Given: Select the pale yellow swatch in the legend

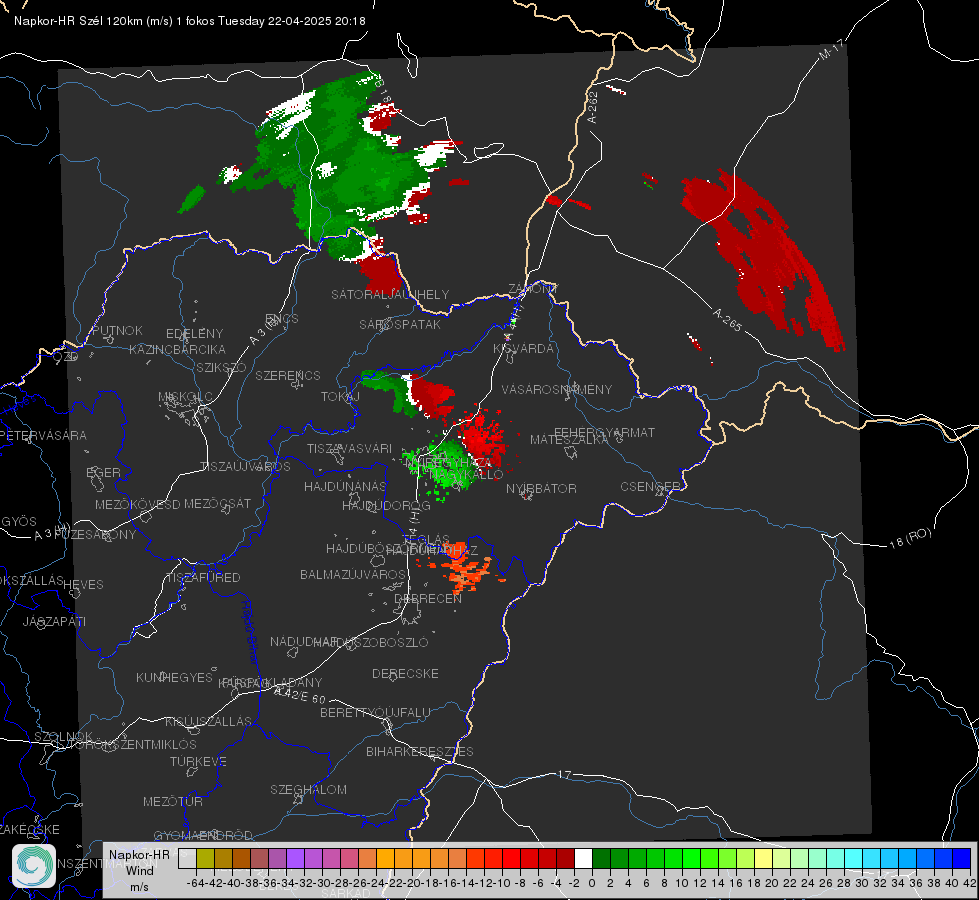Looking at the screenshot, I should click(763, 858).
